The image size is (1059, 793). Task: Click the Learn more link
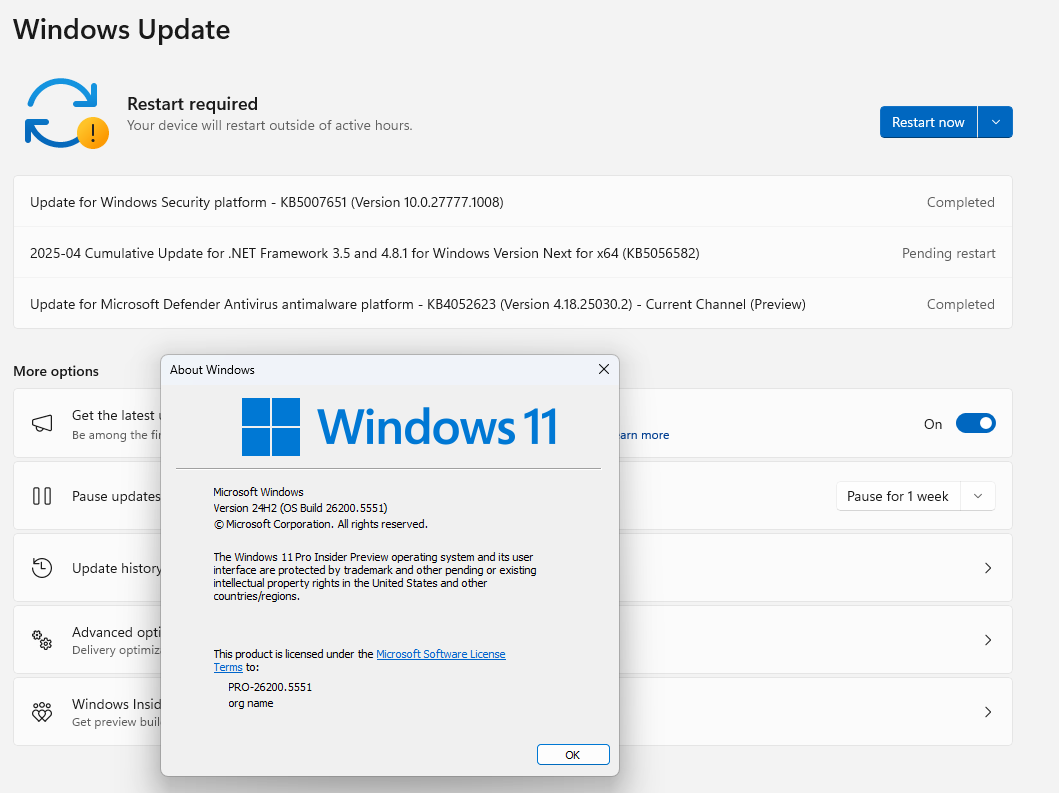644,435
